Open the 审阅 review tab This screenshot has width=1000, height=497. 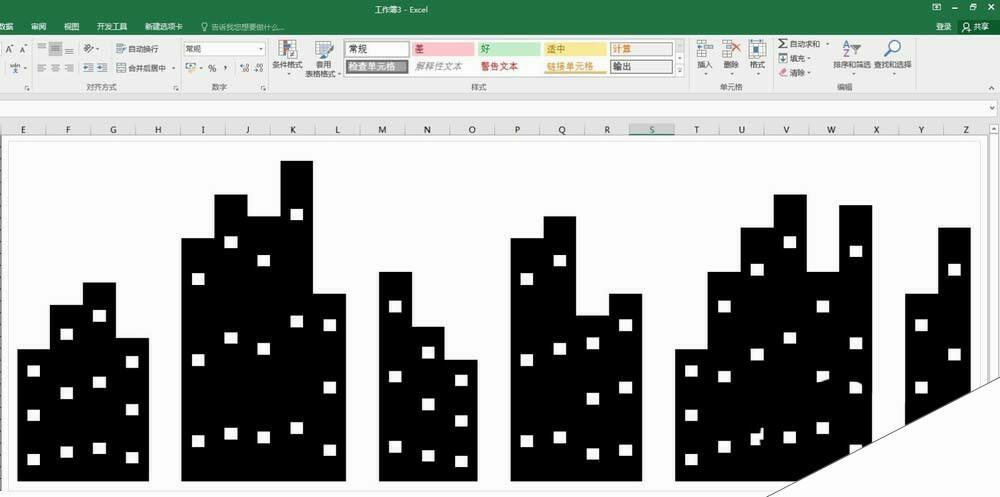[39, 27]
